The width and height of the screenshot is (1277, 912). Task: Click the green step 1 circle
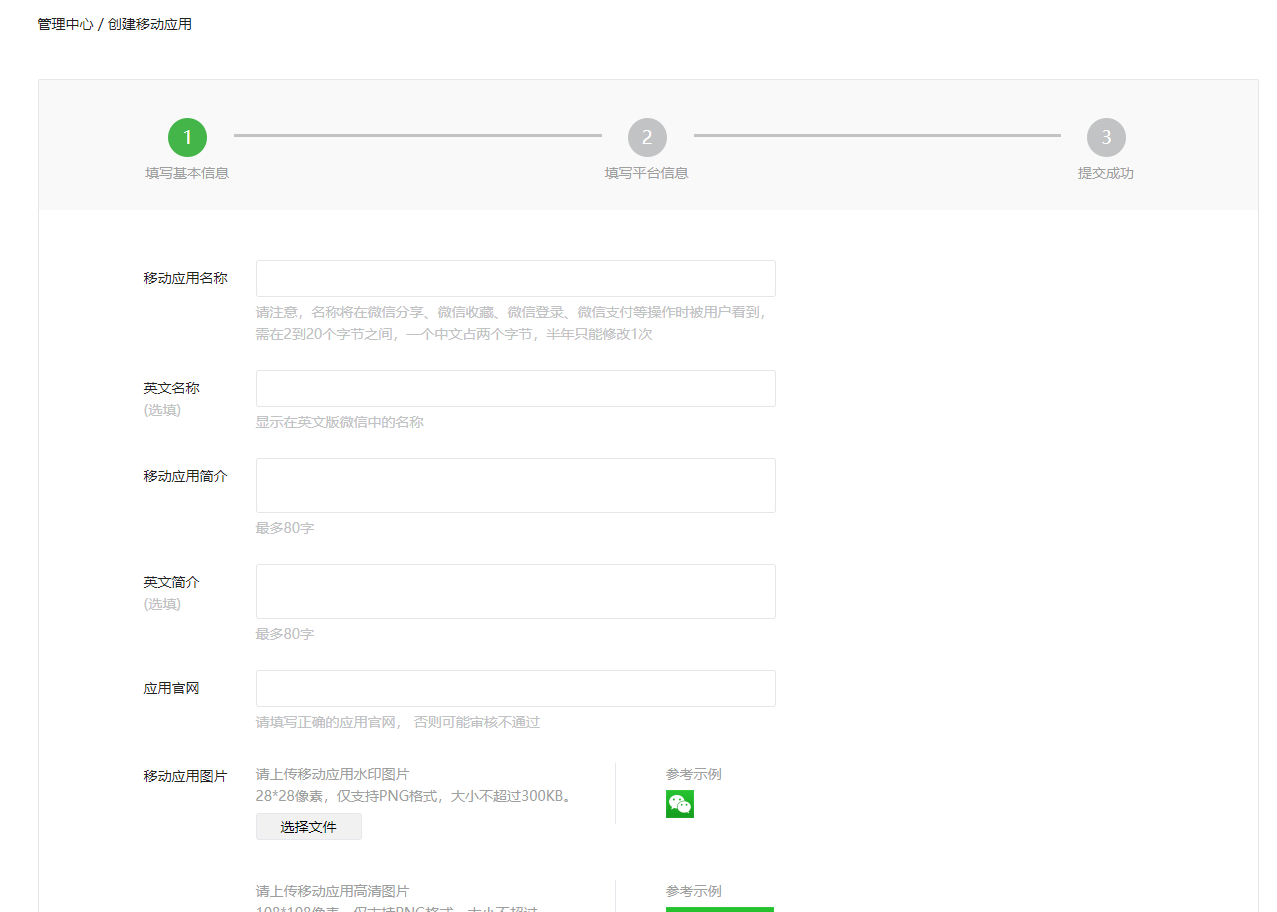[187, 138]
